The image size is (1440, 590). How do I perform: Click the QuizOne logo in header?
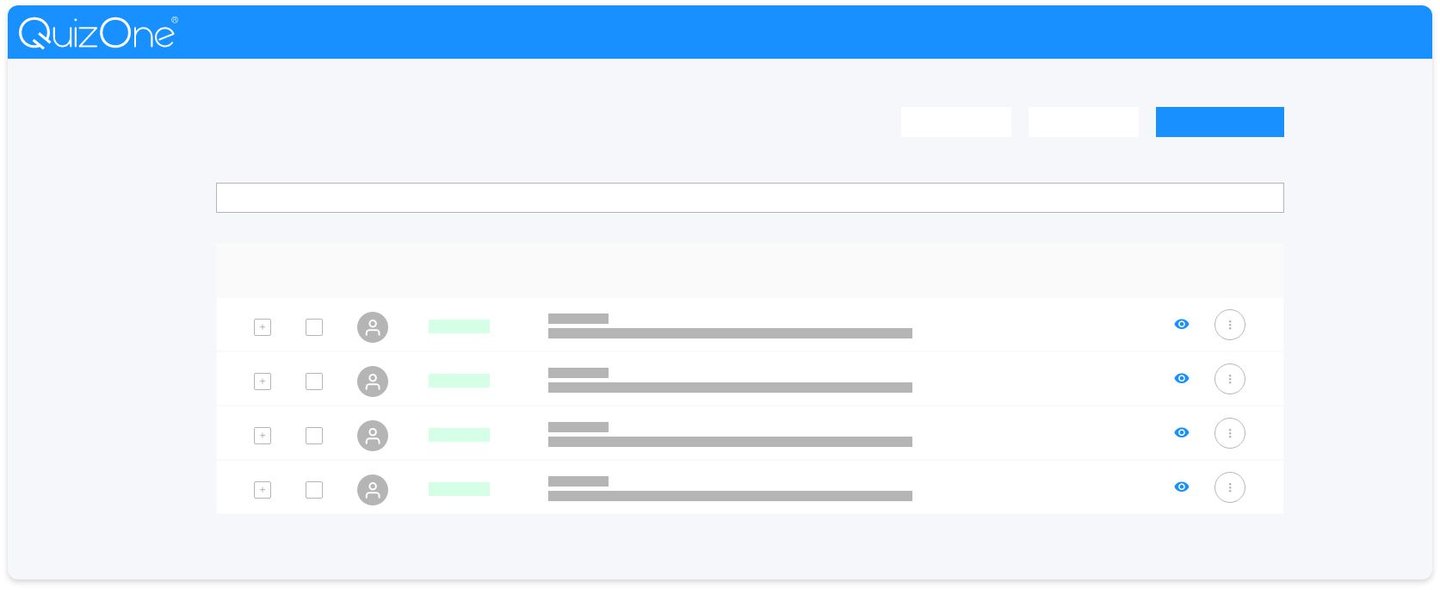pos(98,32)
